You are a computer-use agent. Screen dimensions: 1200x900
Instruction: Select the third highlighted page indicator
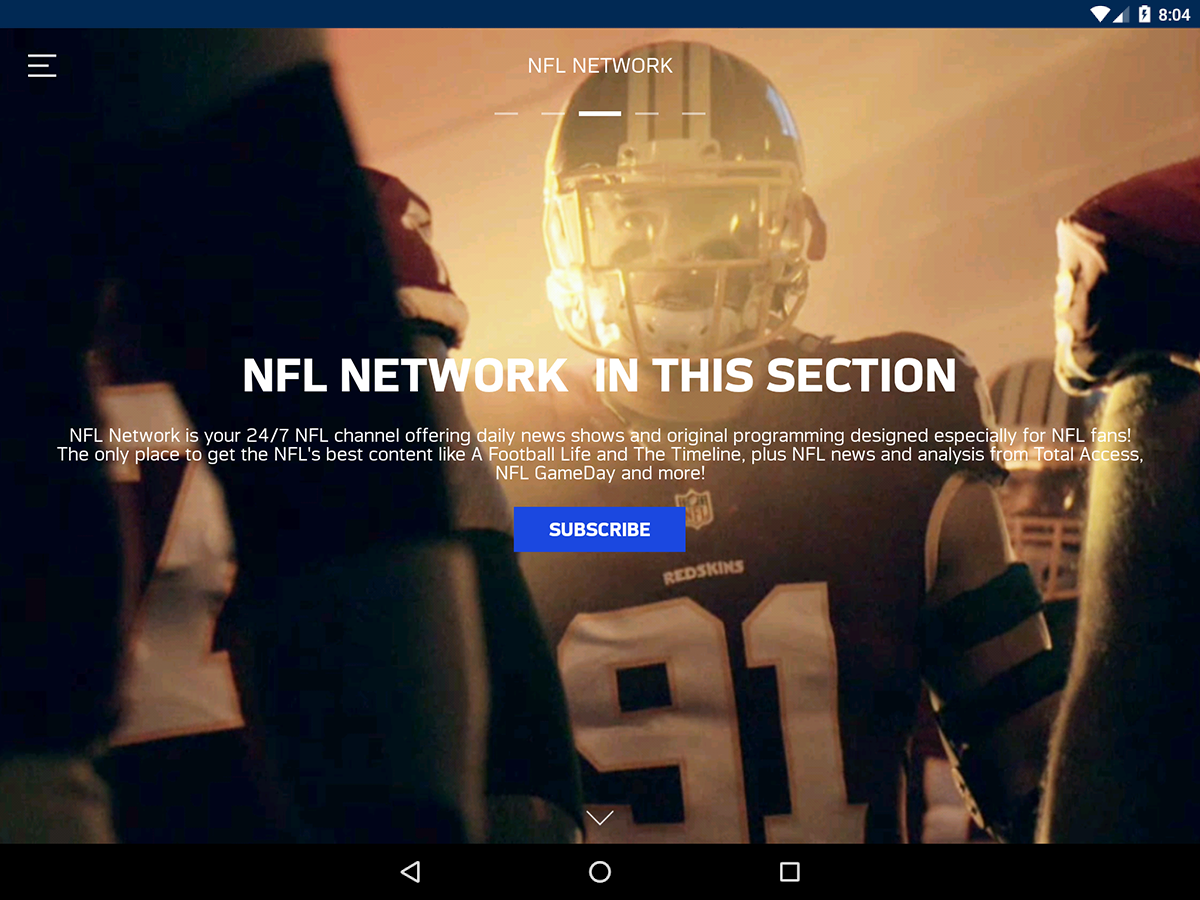(600, 113)
